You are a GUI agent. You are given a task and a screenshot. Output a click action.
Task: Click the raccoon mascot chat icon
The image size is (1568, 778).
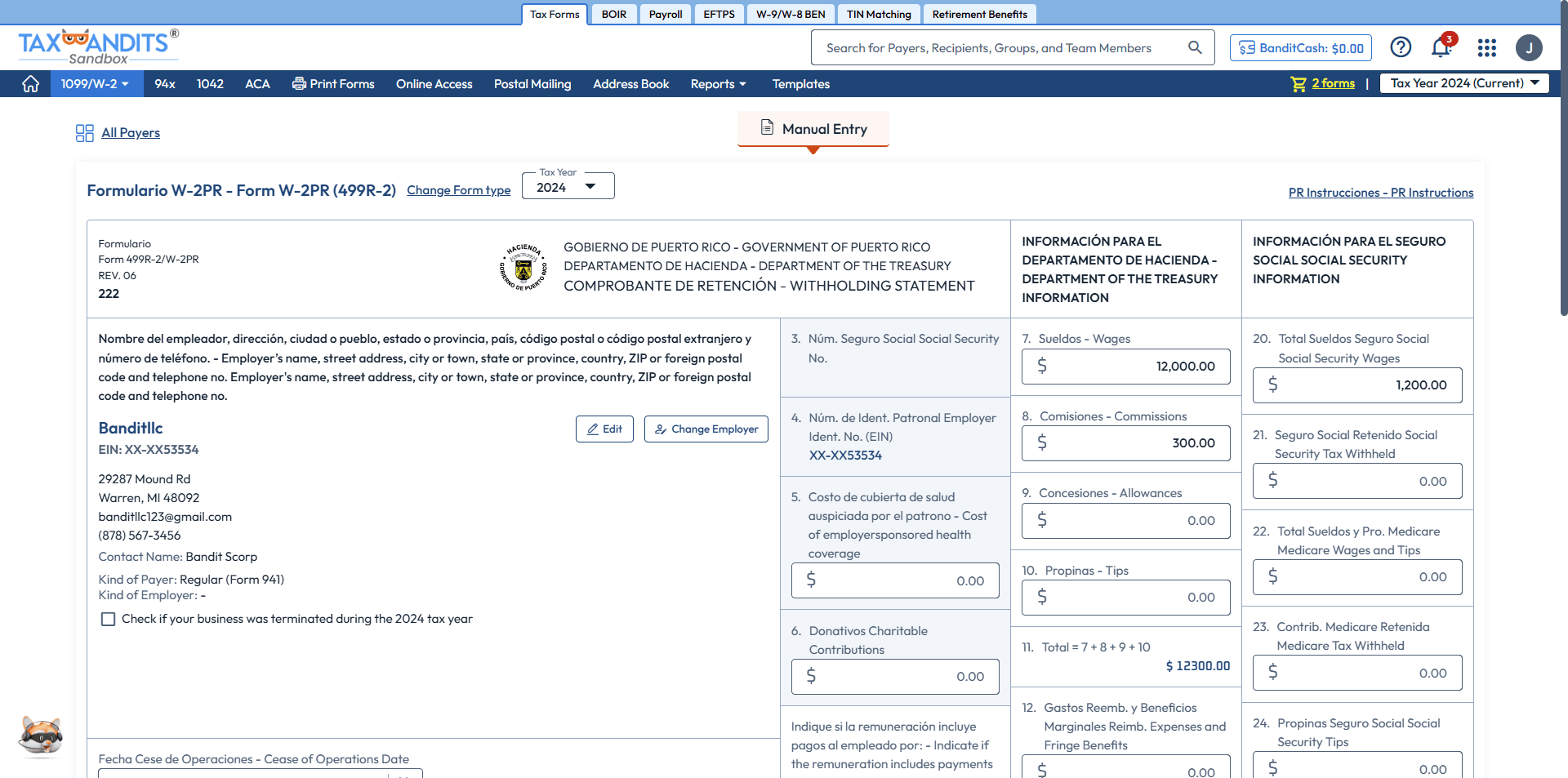40,737
